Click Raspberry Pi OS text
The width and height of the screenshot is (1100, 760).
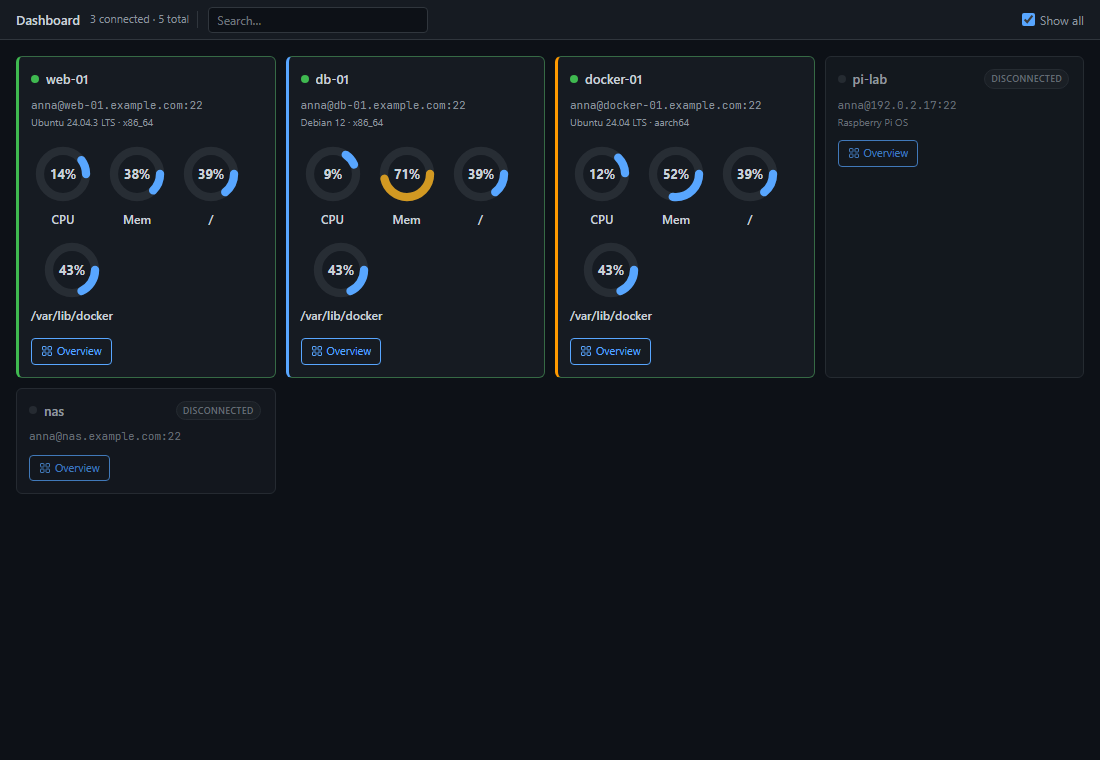point(873,123)
